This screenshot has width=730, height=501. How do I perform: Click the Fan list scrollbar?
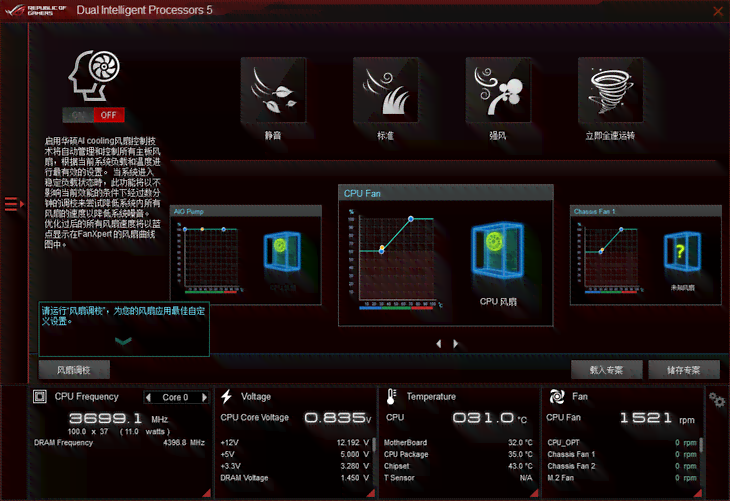click(701, 445)
